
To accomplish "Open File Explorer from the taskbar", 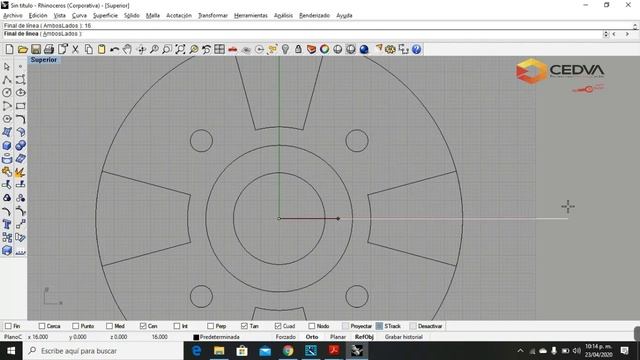I will [x=219, y=351].
